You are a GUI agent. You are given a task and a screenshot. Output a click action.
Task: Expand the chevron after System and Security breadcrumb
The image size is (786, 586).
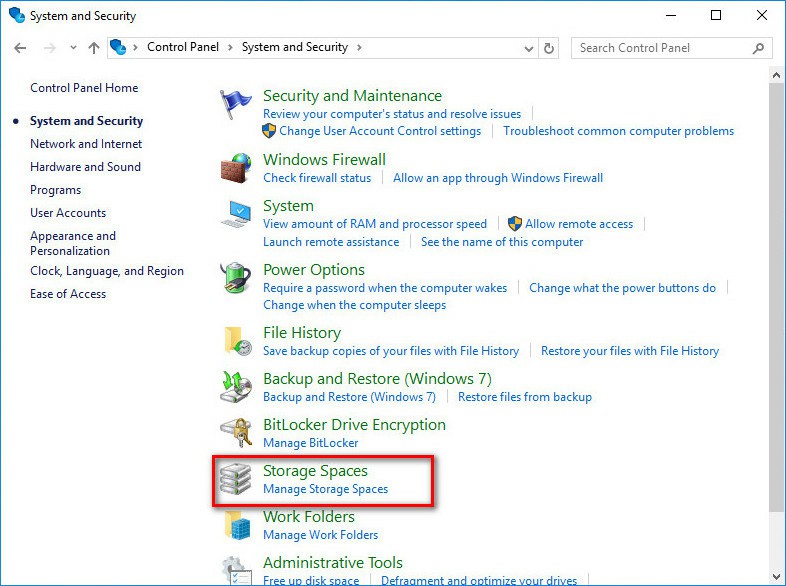point(359,48)
